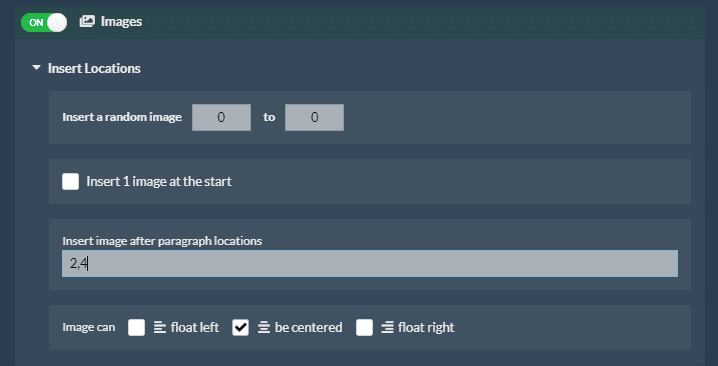Click the float right alignment icon
The width and height of the screenshot is (718, 366).
point(387,328)
